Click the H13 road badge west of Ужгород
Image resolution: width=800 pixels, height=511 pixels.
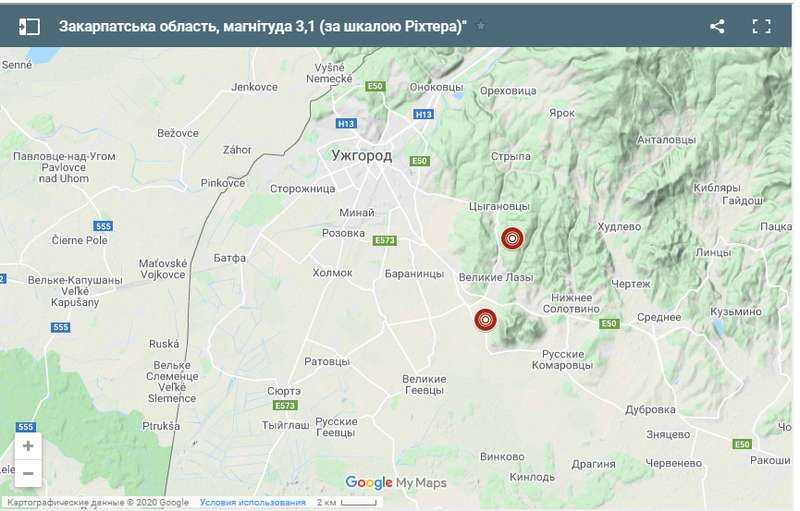click(x=346, y=123)
